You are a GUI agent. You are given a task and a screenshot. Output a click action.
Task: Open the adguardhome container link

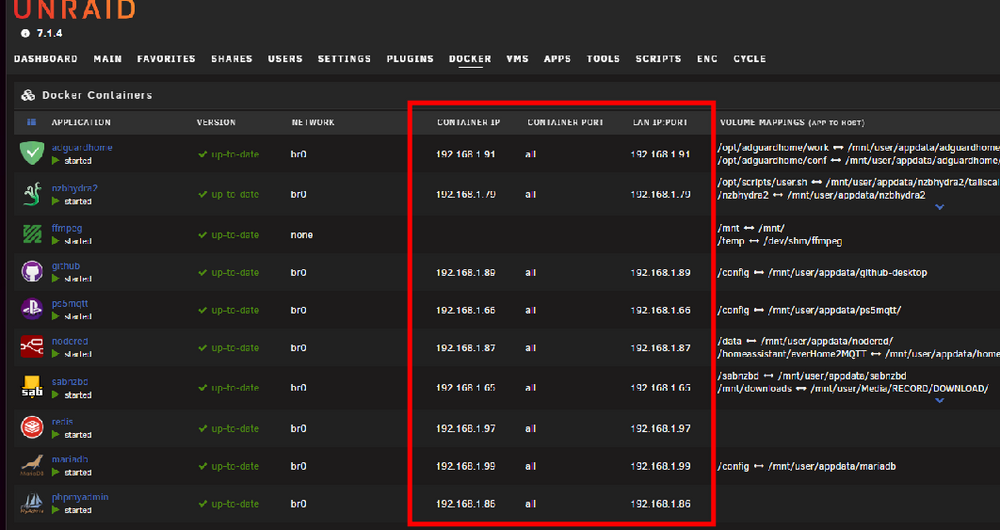[82, 147]
